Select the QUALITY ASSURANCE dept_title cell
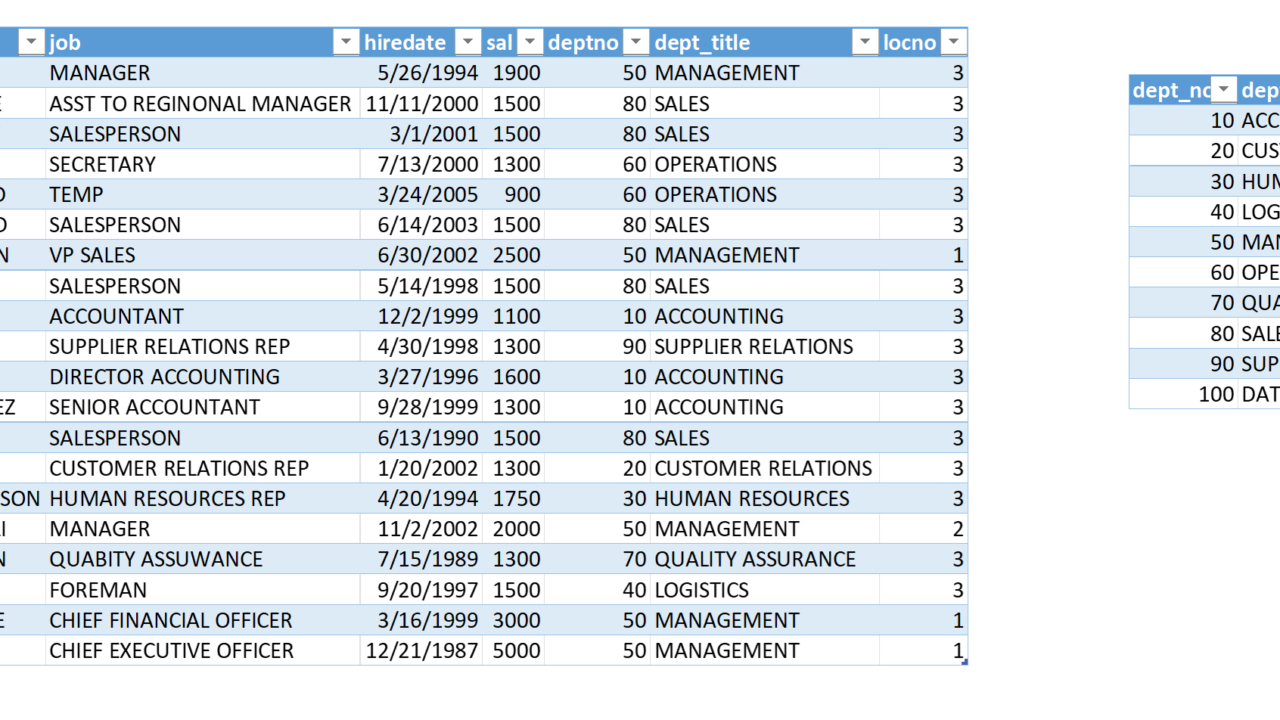Viewport: 1280px width, 720px height. (x=765, y=559)
